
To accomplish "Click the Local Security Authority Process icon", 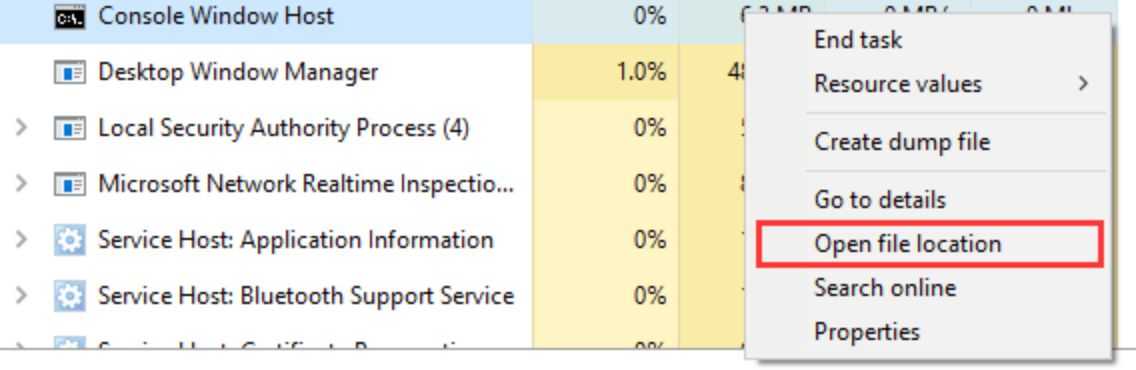I will (x=70, y=128).
